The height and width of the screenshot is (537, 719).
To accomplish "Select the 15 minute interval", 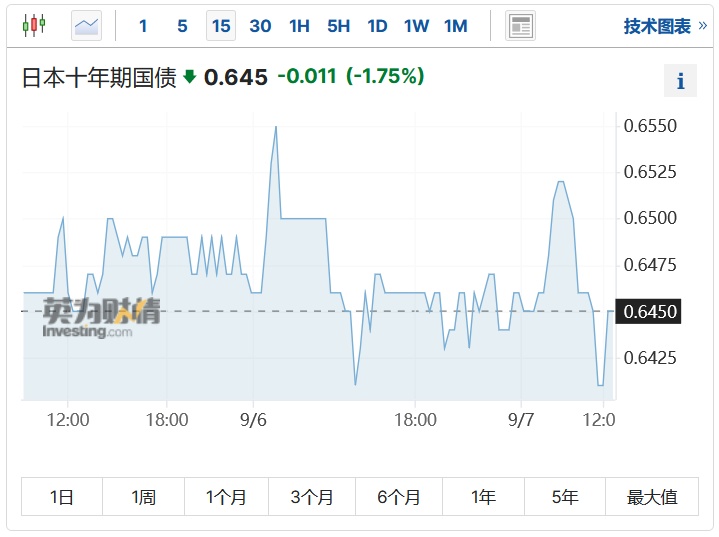I will (221, 26).
